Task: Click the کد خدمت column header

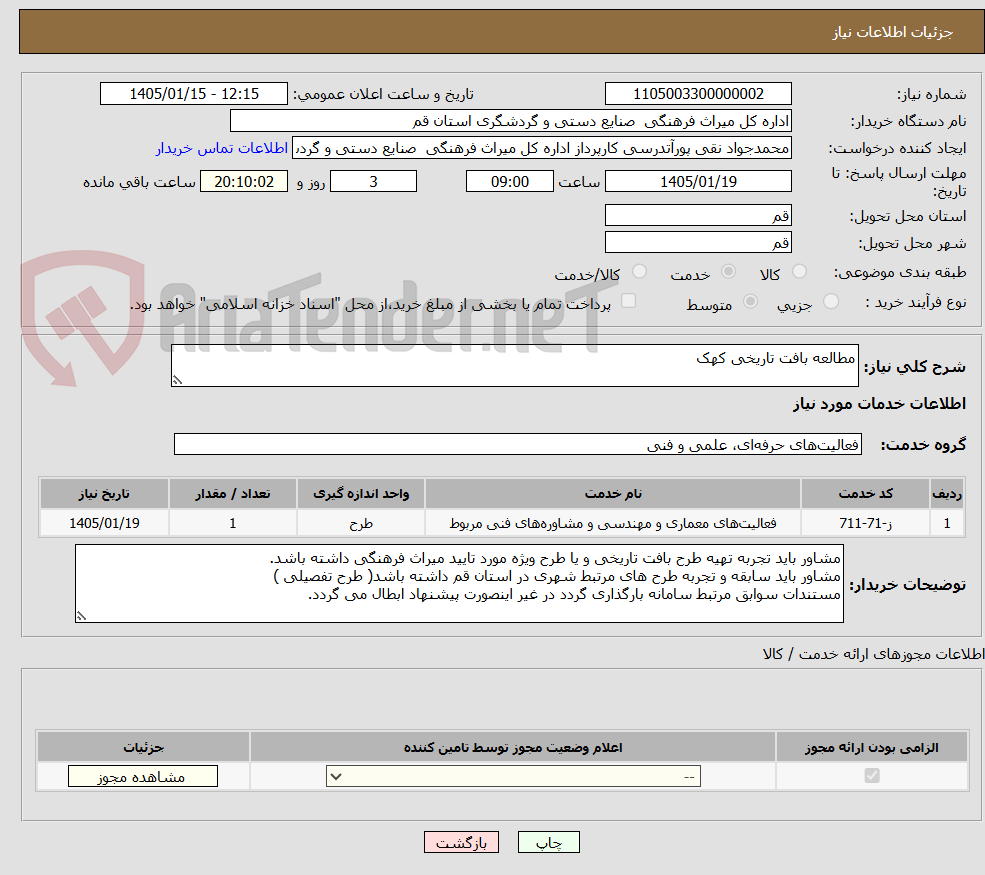Action: pos(865,494)
